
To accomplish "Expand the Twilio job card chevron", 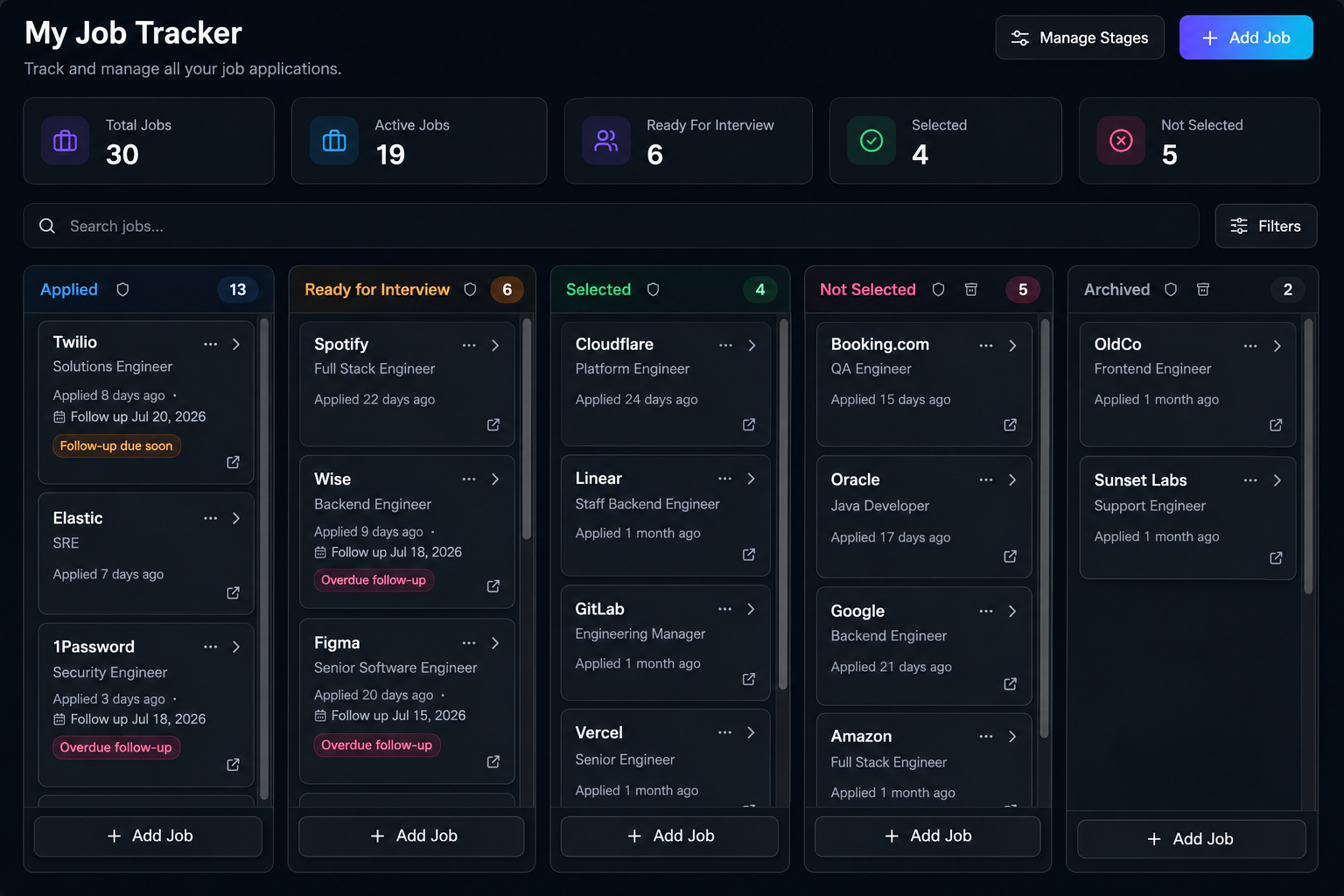I will click(236, 344).
